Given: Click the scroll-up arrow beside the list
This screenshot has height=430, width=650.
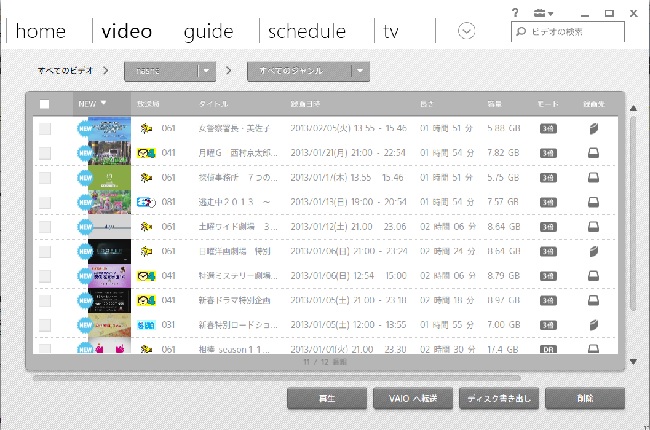Looking at the screenshot, I should 633,108.
